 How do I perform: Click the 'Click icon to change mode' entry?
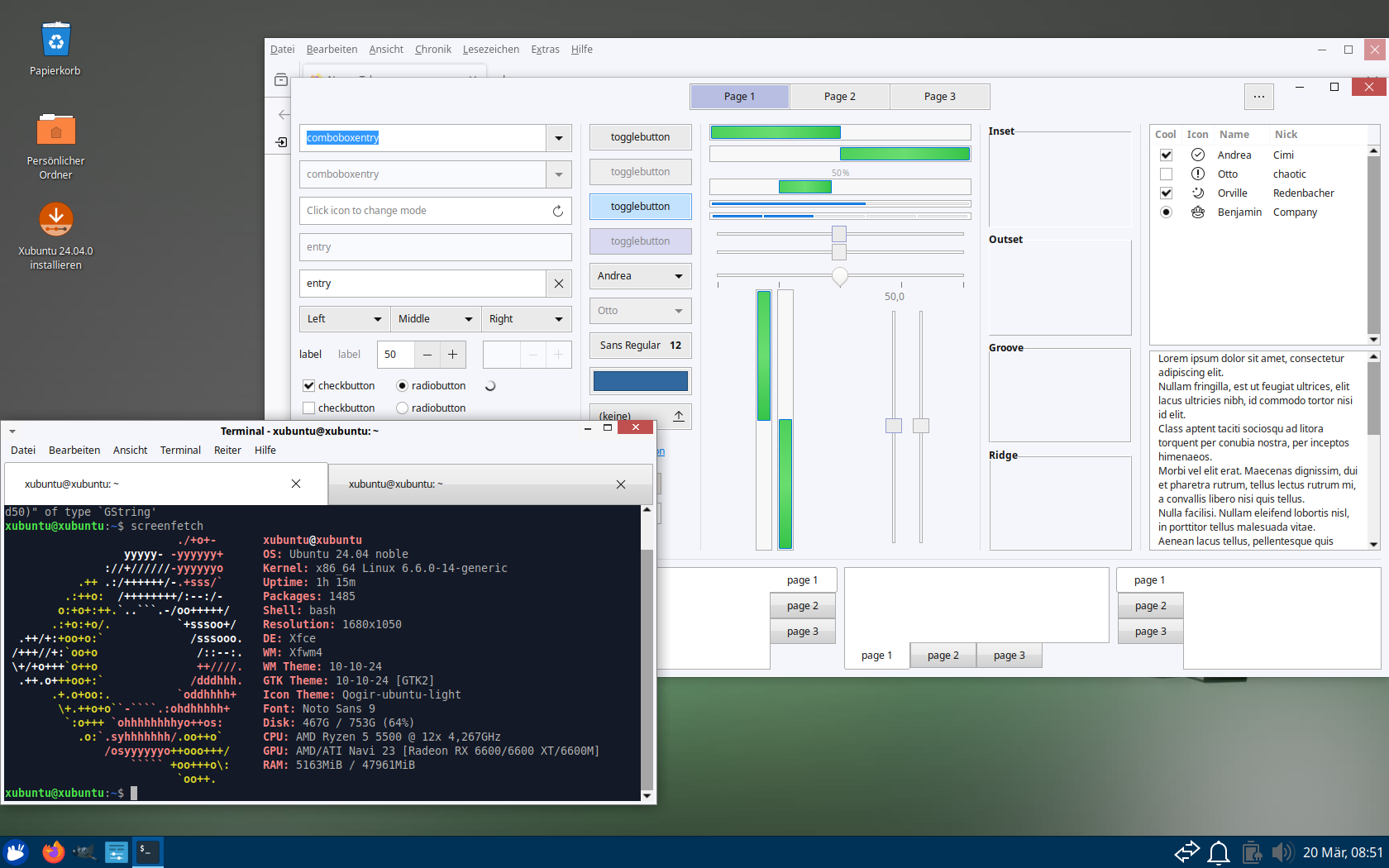436,211
